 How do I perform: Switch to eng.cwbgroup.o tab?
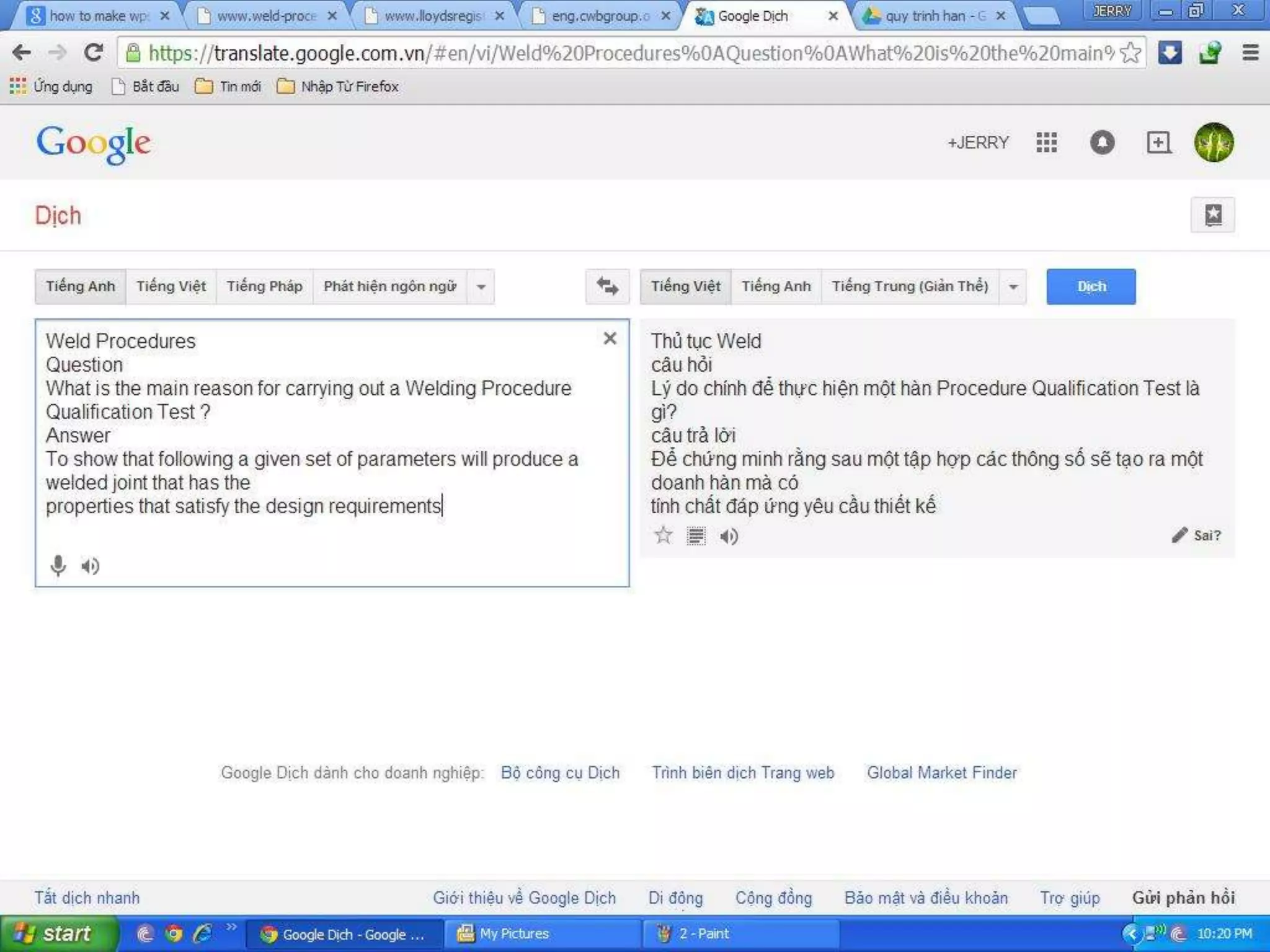pyautogui.click(x=601, y=16)
